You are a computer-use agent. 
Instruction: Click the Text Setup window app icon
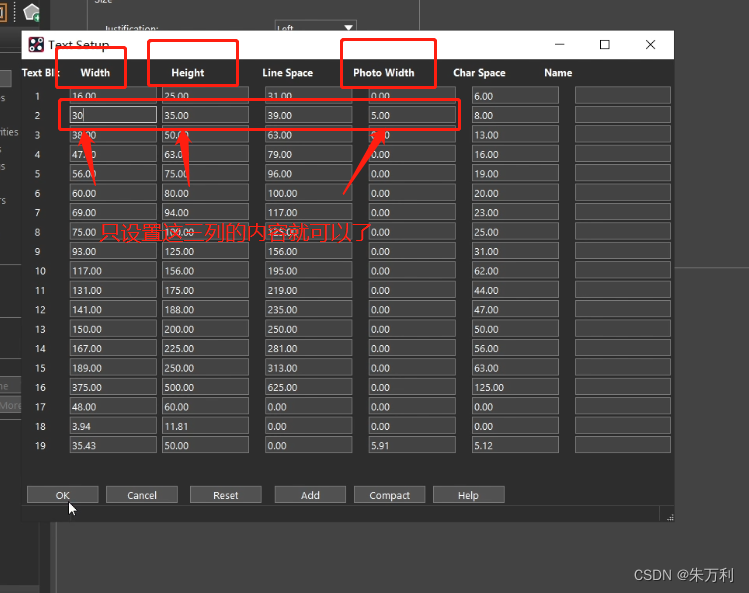(36, 44)
